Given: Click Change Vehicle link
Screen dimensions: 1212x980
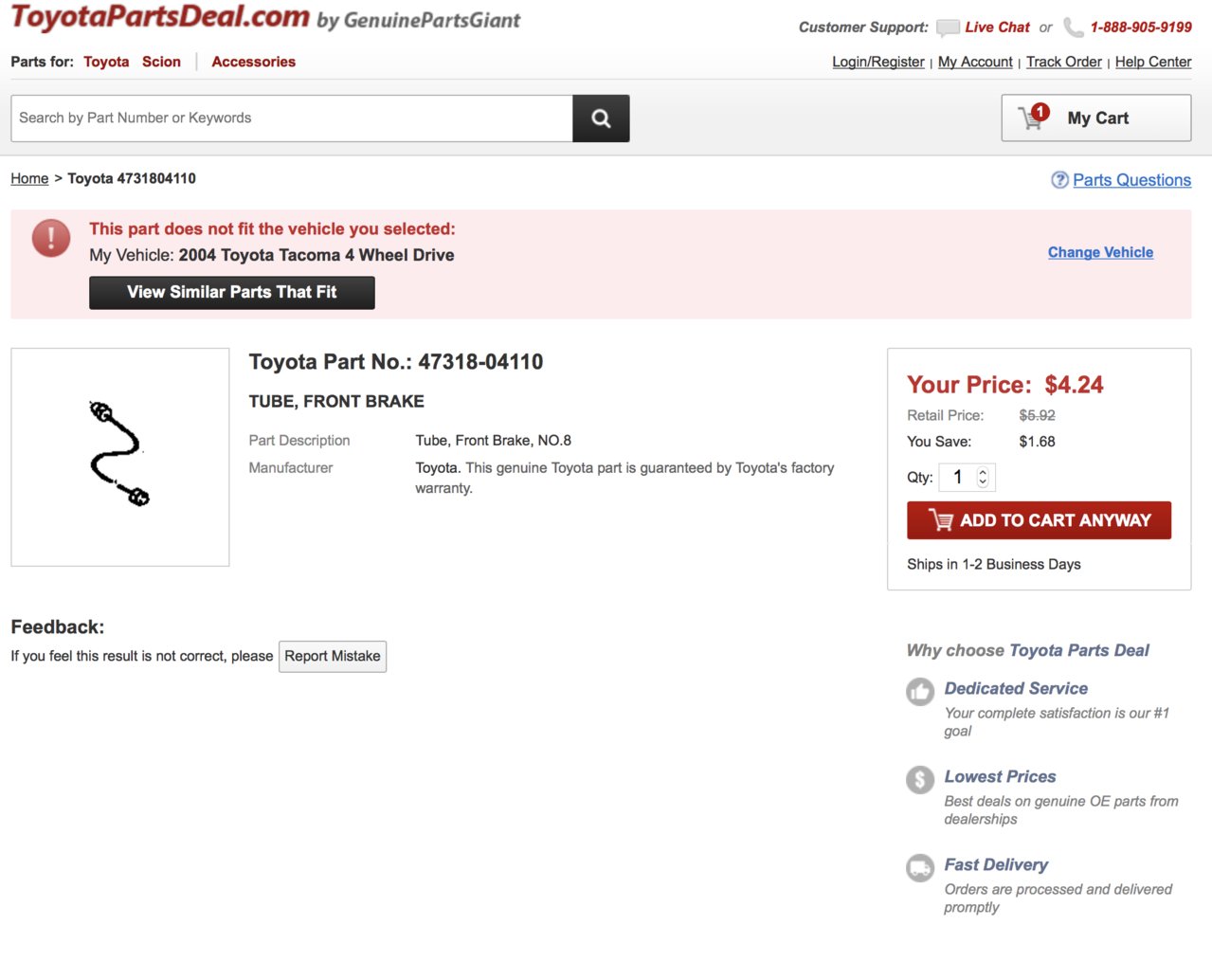Looking at the screenshot, I should (x=1100, y=252).
